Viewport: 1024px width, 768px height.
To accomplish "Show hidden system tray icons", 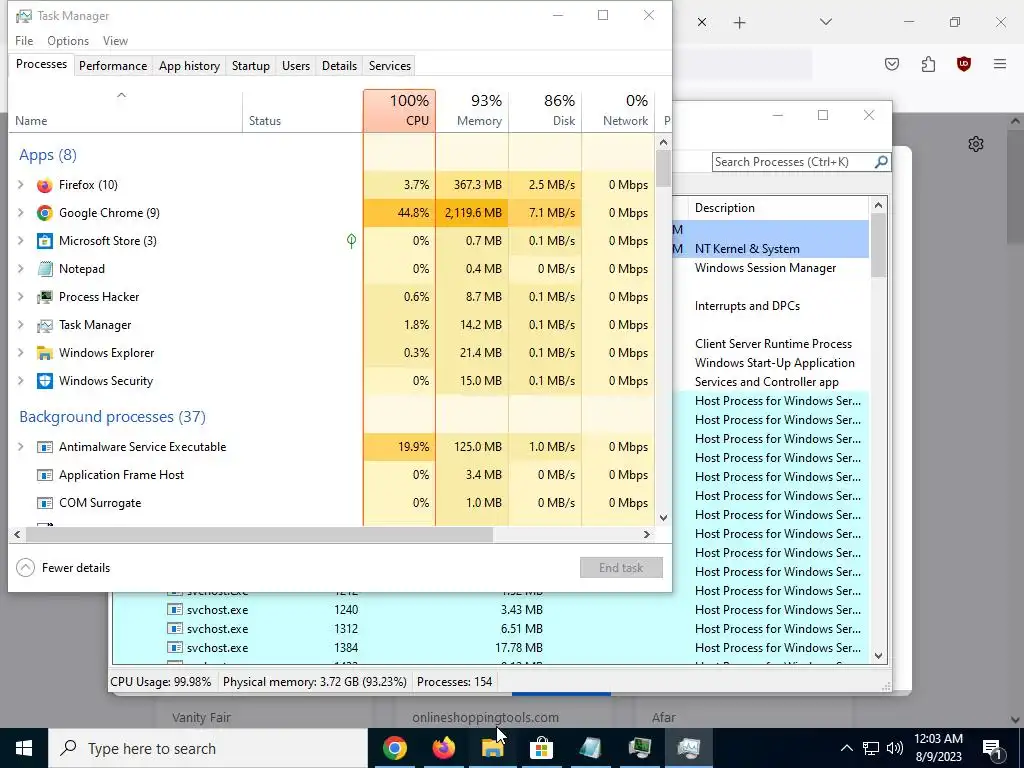I will (846, 748).
